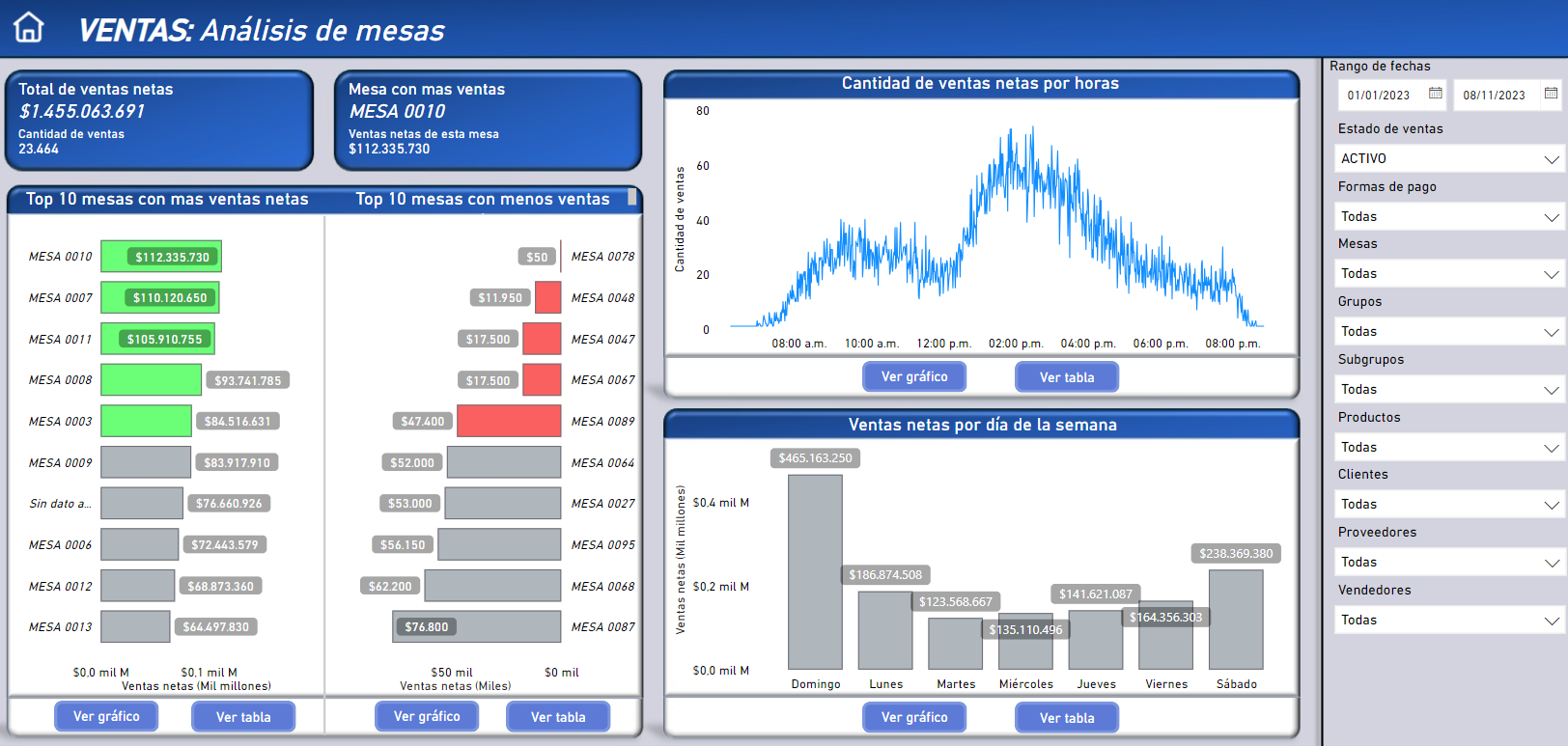Expand the Estado de ventas dropdown
This screenshot has height=746, width=1568.
tap(1448, 158)
